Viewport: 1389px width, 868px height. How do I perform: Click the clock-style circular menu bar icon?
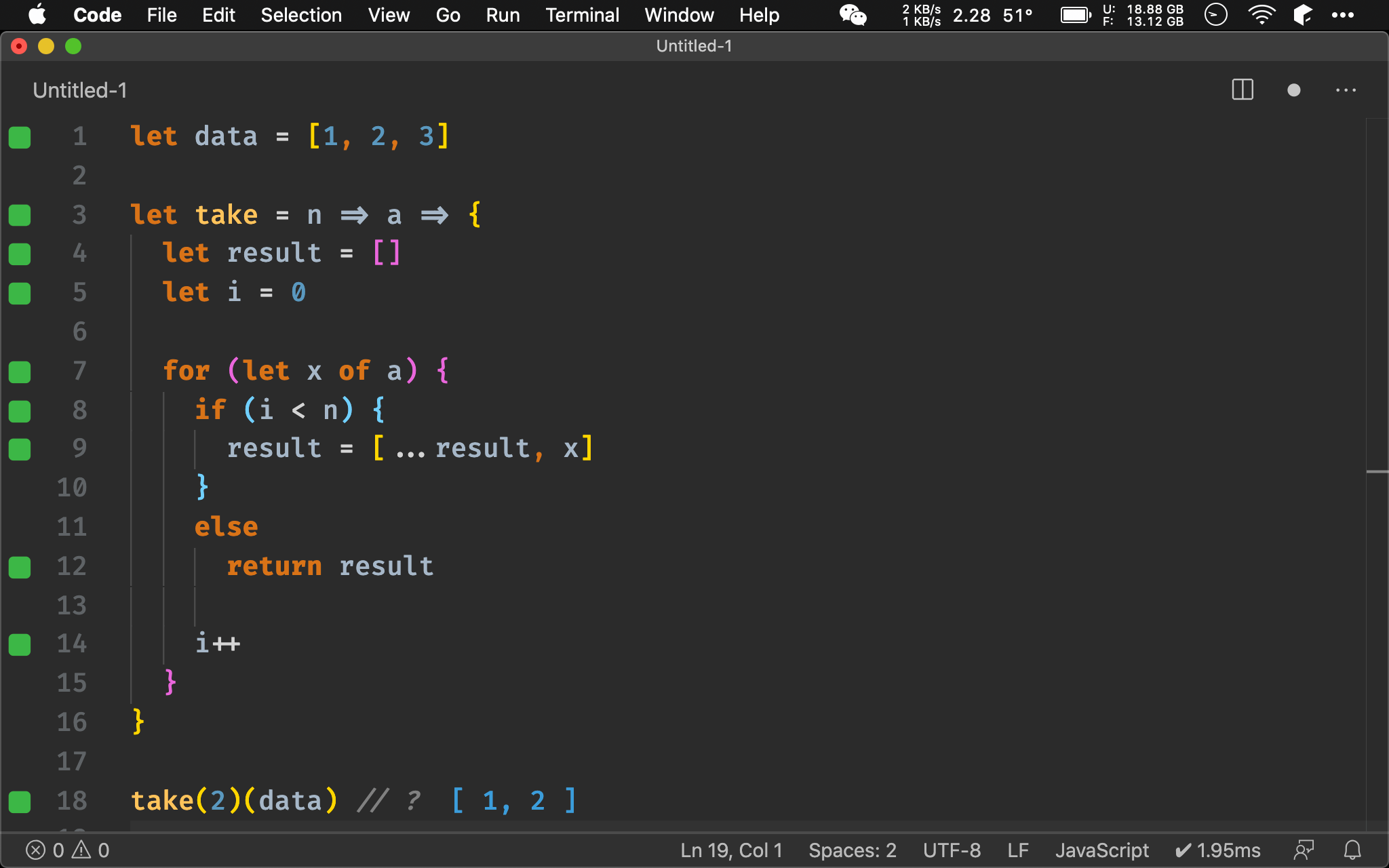[x=1216, y=15]
